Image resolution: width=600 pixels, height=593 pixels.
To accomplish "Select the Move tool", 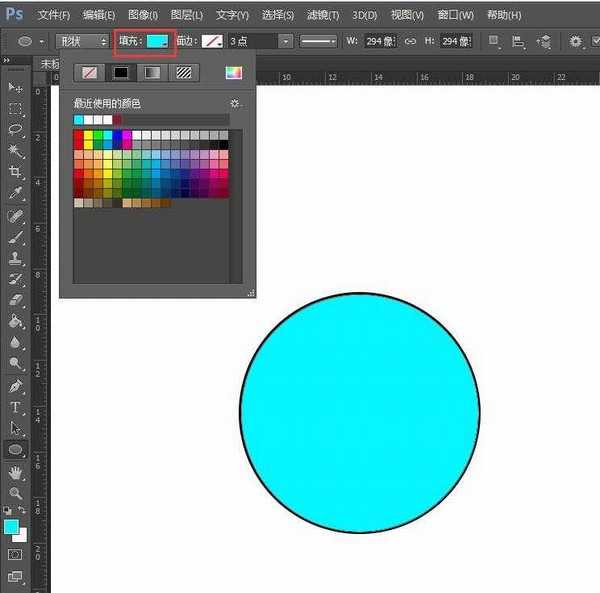I will pos(16,88).
